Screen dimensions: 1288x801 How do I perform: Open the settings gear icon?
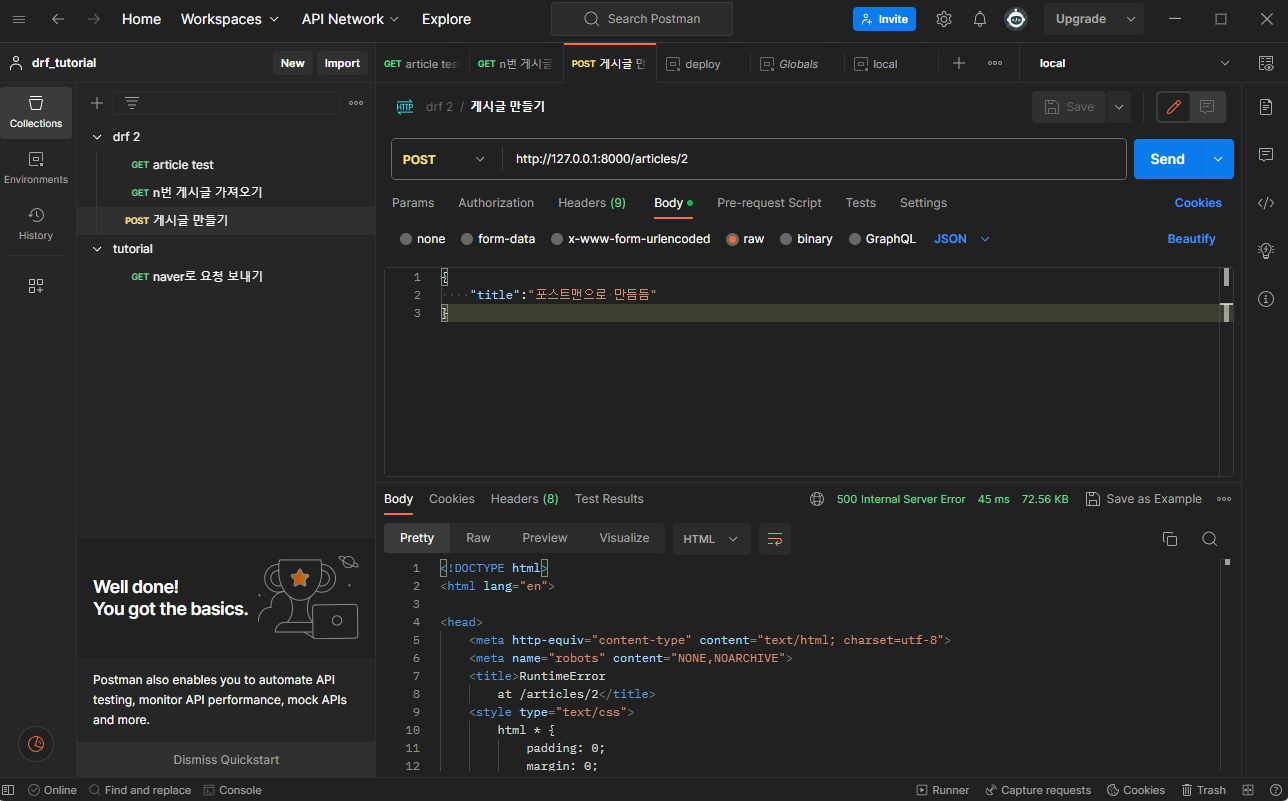pyautogui.click(x=944, y=19)
